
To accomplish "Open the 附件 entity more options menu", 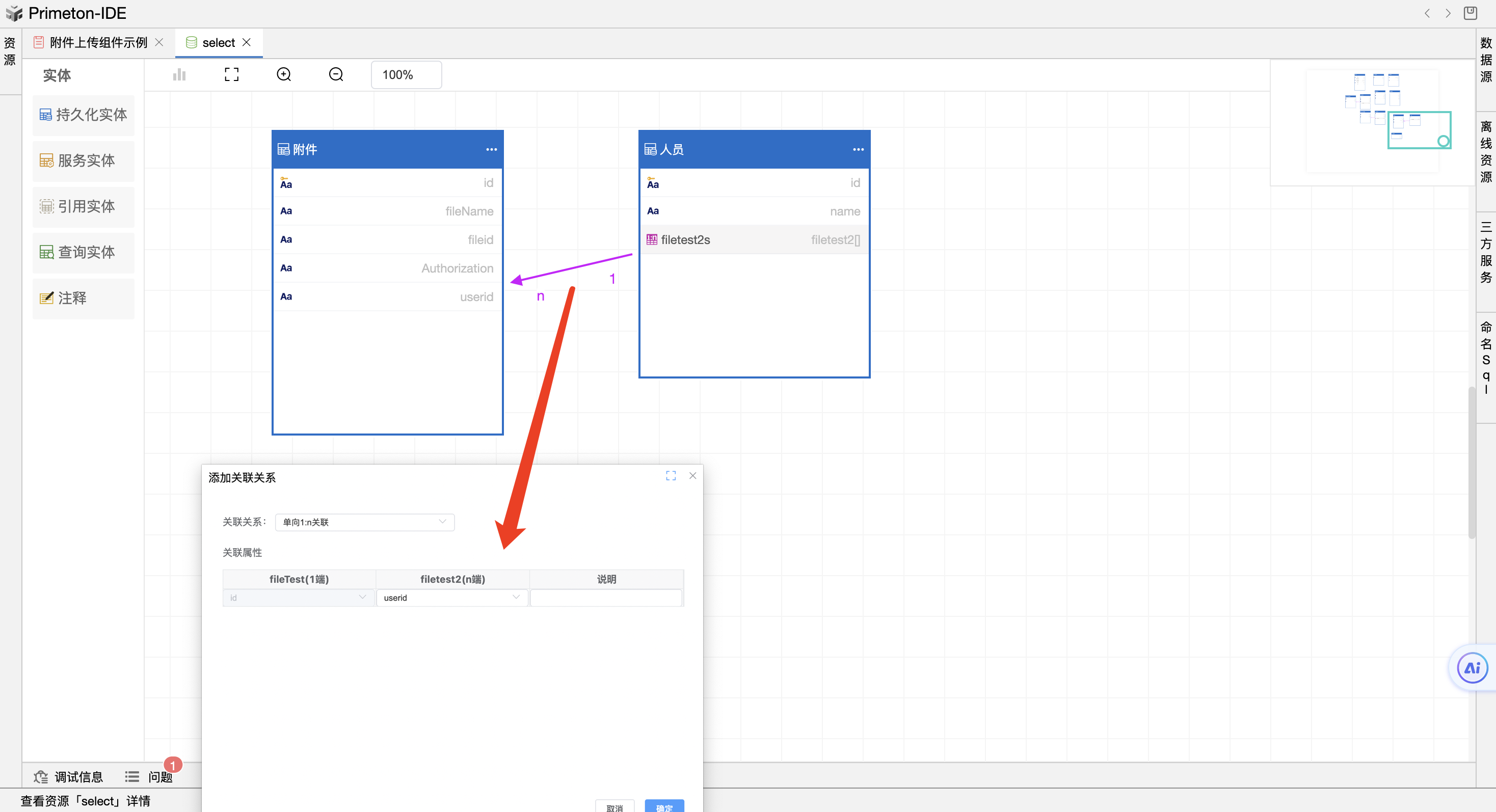I will 491,149.
